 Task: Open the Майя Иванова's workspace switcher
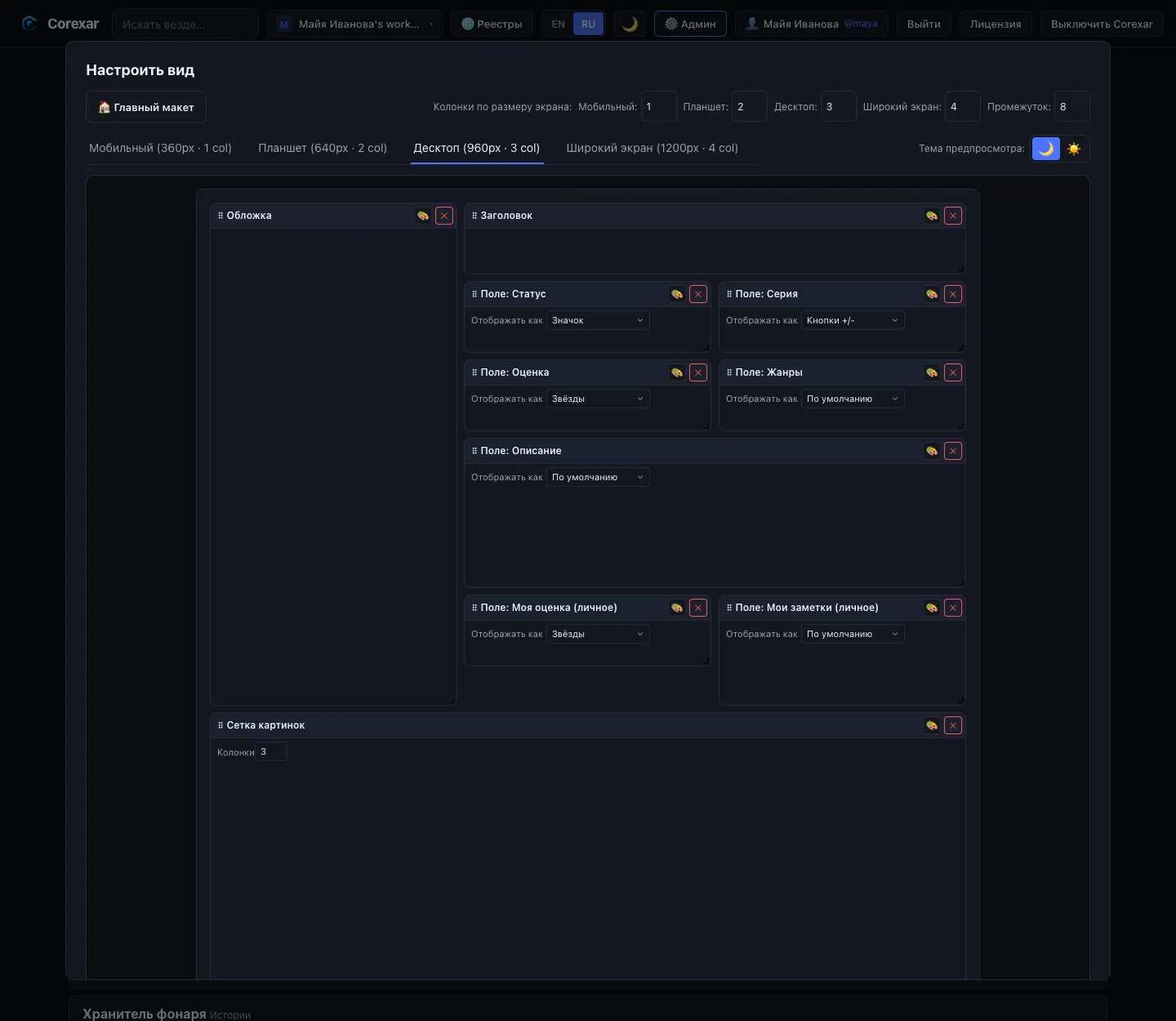click(354, 24)
